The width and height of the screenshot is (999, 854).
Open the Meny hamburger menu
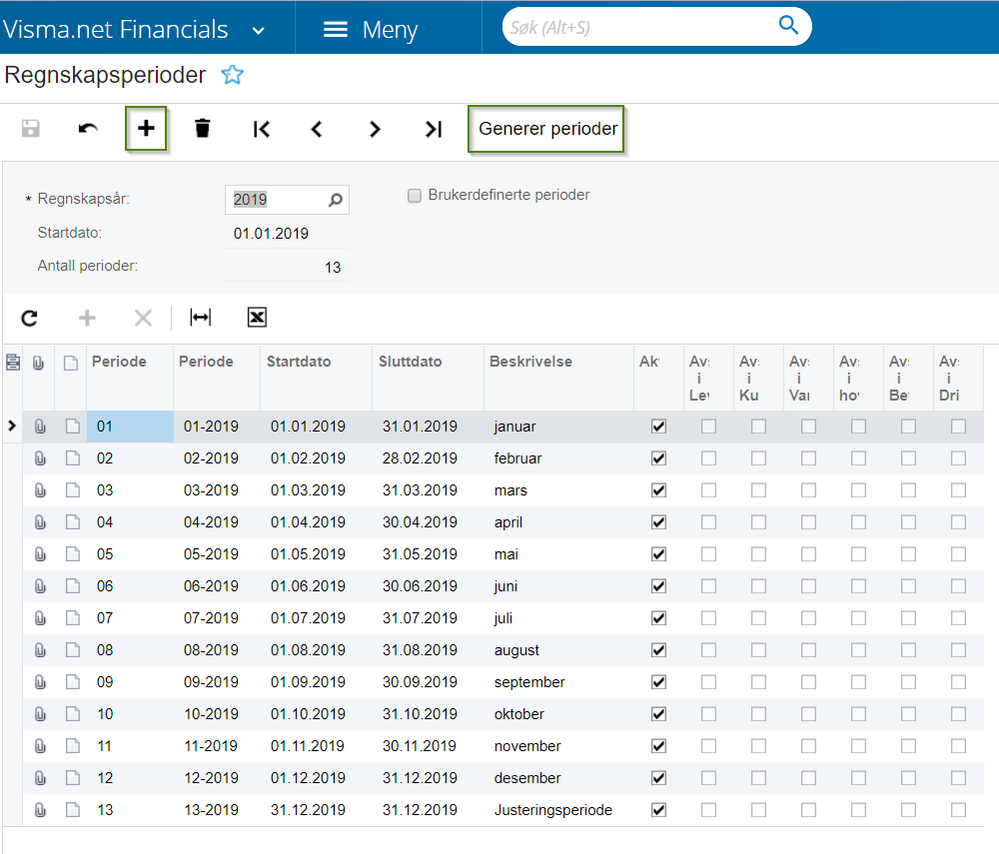coord(336,30)
